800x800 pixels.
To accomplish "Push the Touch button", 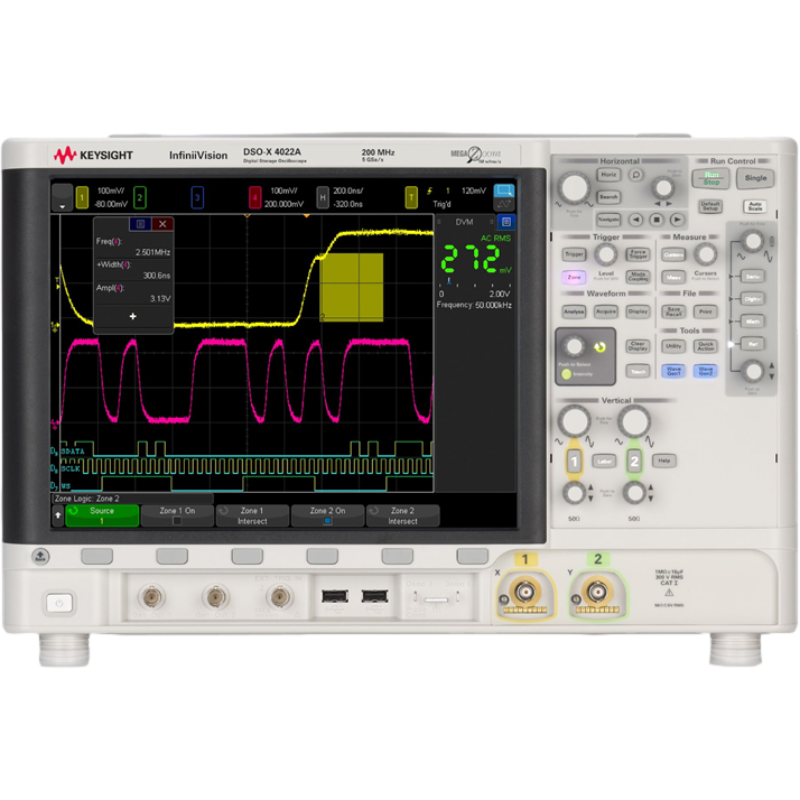I will point(638,371).
